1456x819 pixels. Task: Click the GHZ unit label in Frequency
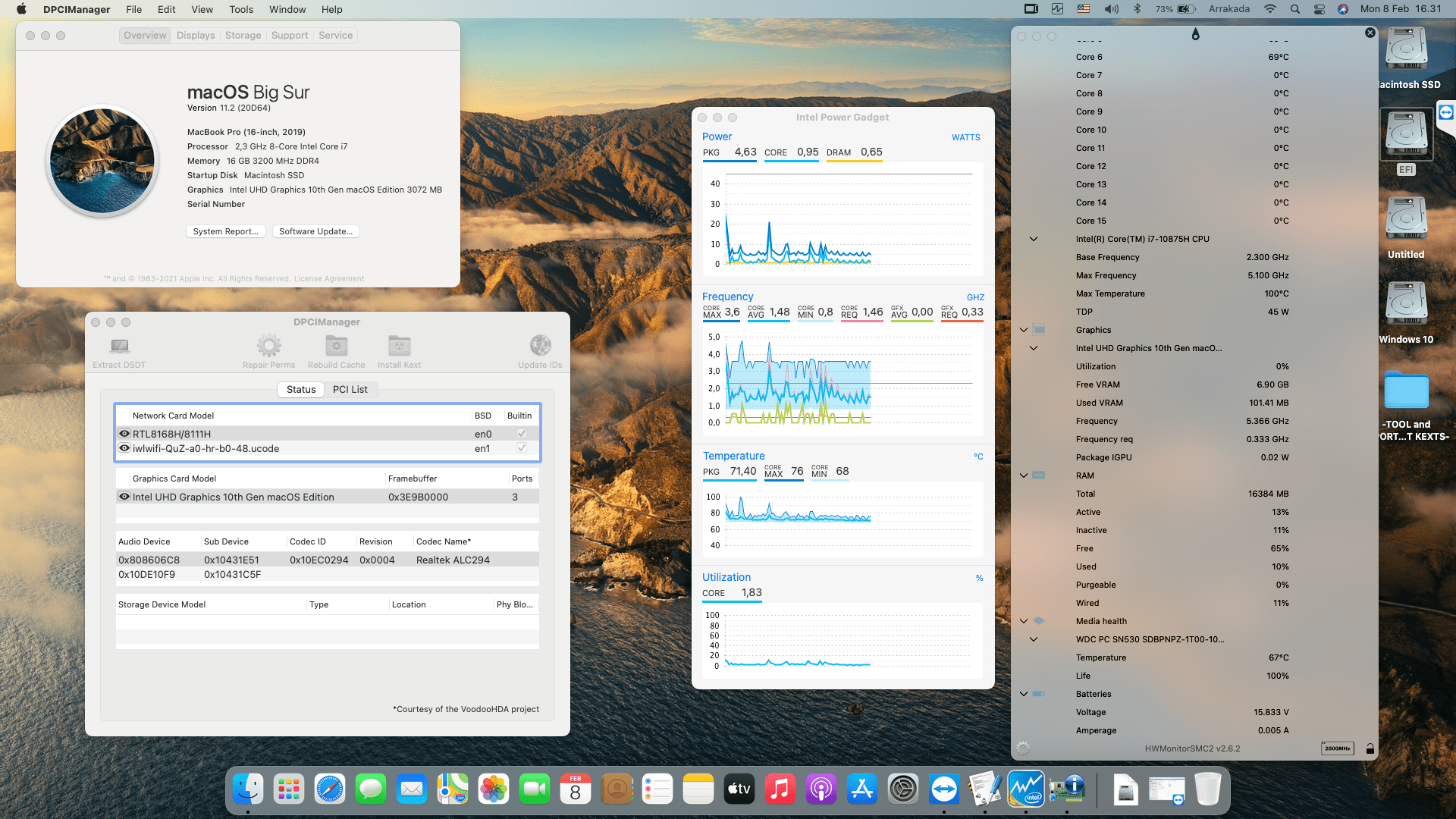pyautogui.click(x=975, y=297)
